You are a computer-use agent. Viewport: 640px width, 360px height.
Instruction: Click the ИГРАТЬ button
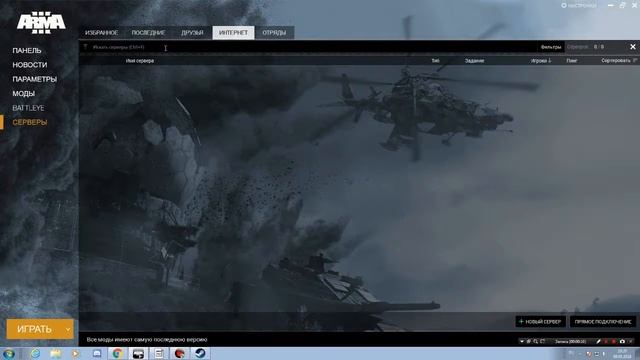(x=34, y=329)
